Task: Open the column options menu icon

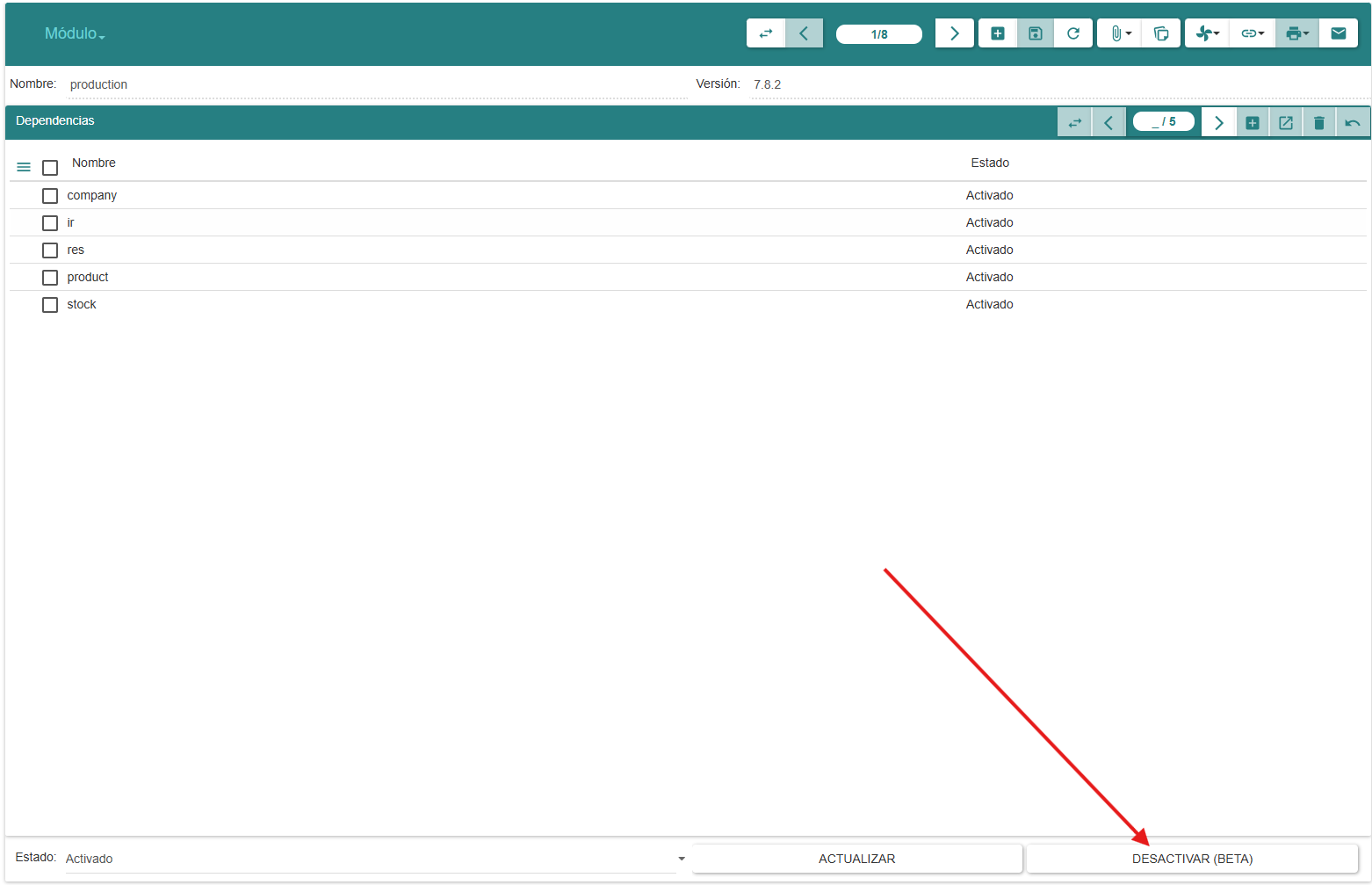Action: point(24,167)
